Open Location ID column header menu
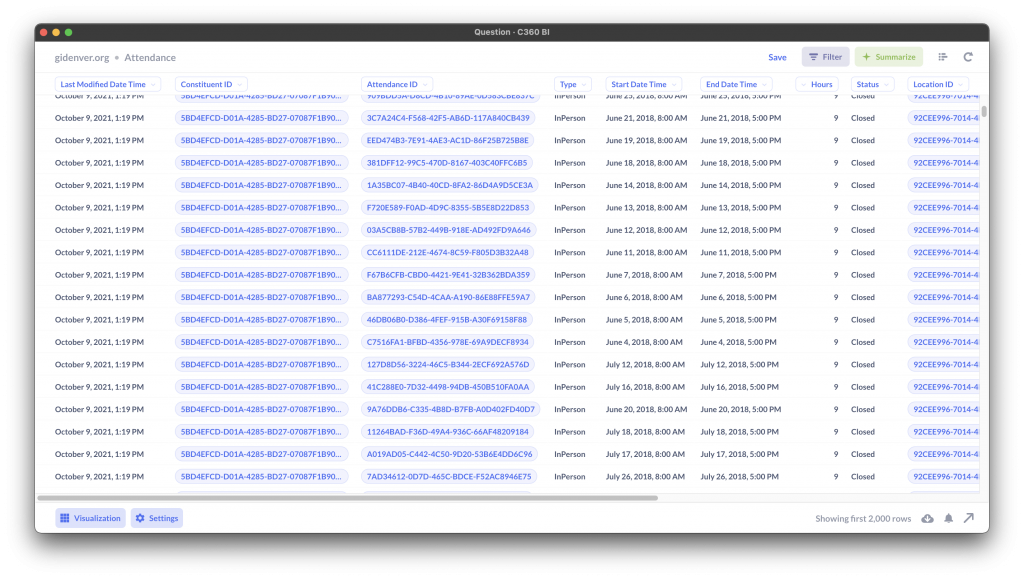The width and height of the screenshot is (1024, 579). tap(938, 84)
